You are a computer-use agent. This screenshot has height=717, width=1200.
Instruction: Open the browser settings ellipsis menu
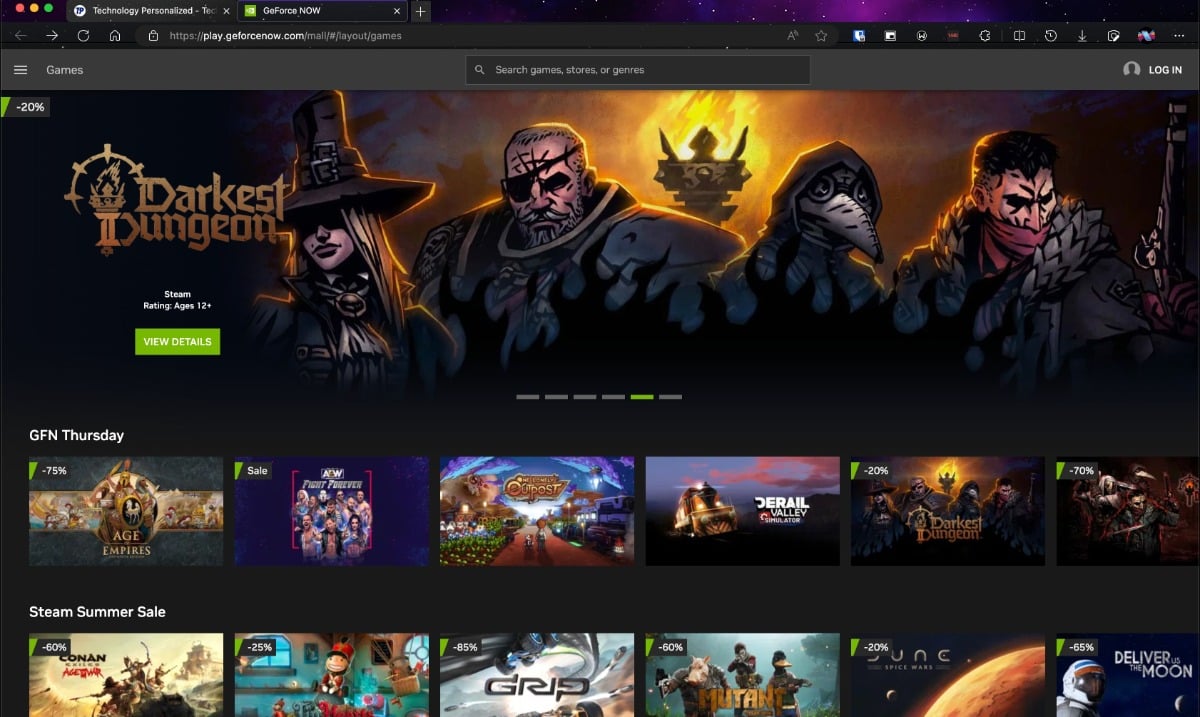coord(1178,35)
